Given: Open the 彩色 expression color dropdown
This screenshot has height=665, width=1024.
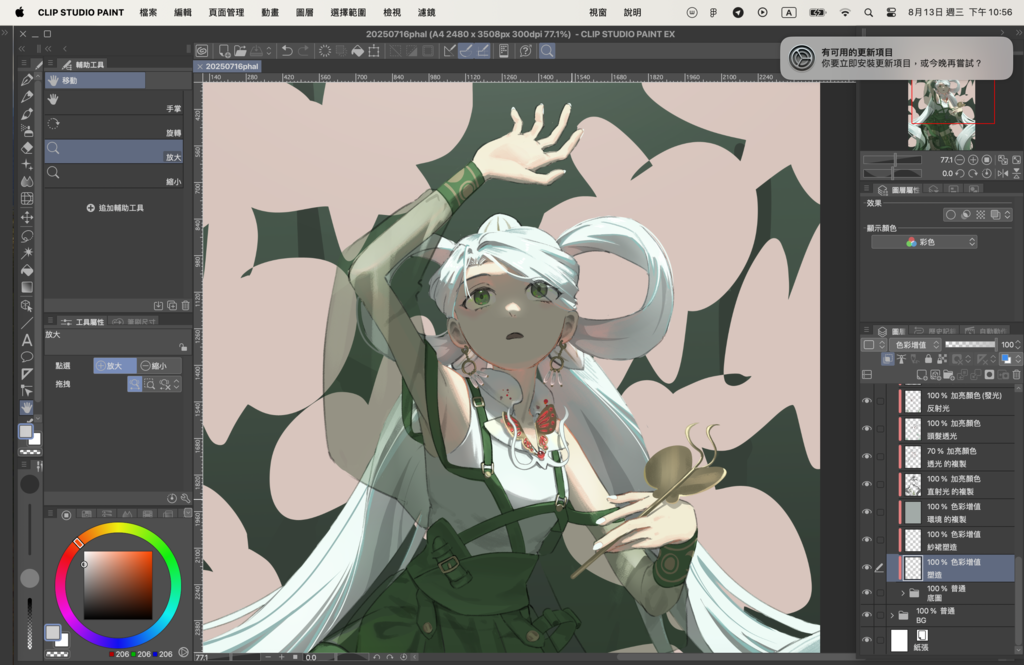Looking at the screenshot, I should 924,242.
